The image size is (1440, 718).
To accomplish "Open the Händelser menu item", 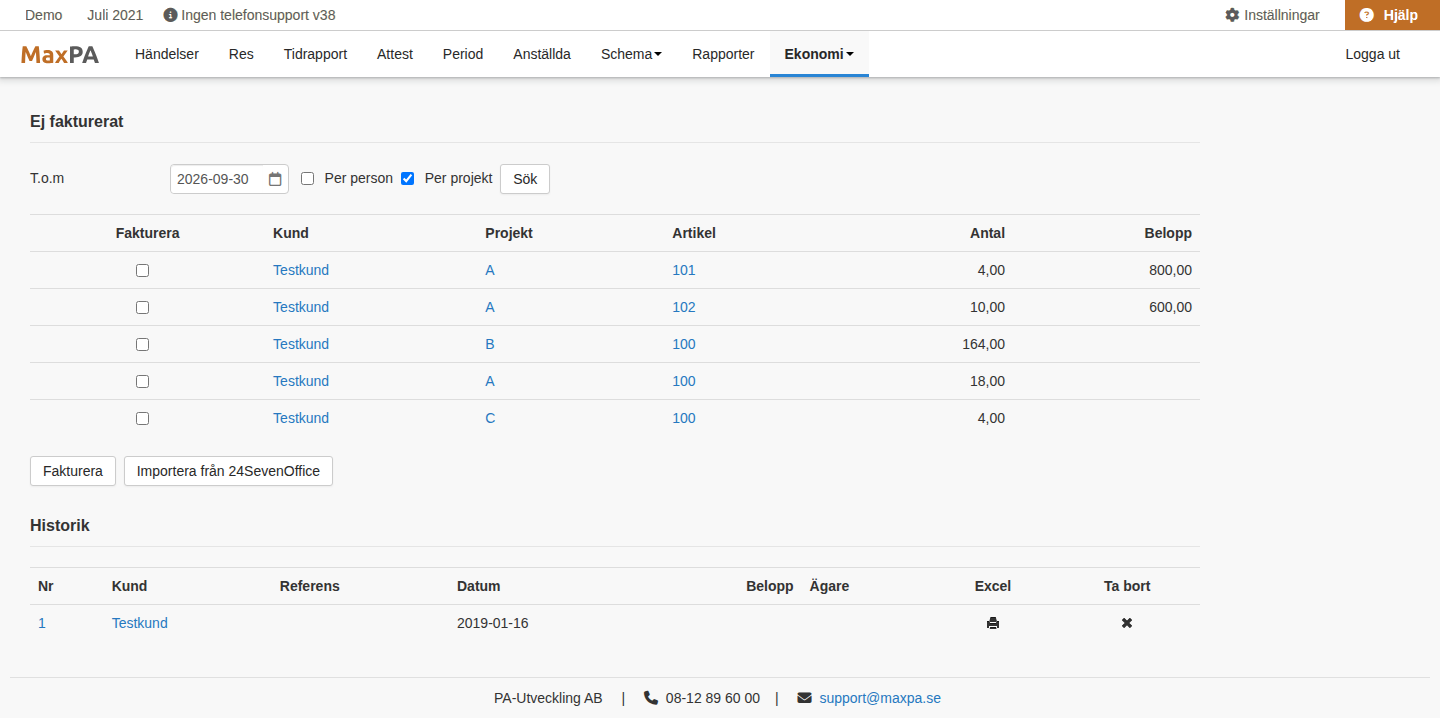I will point(167,54).
